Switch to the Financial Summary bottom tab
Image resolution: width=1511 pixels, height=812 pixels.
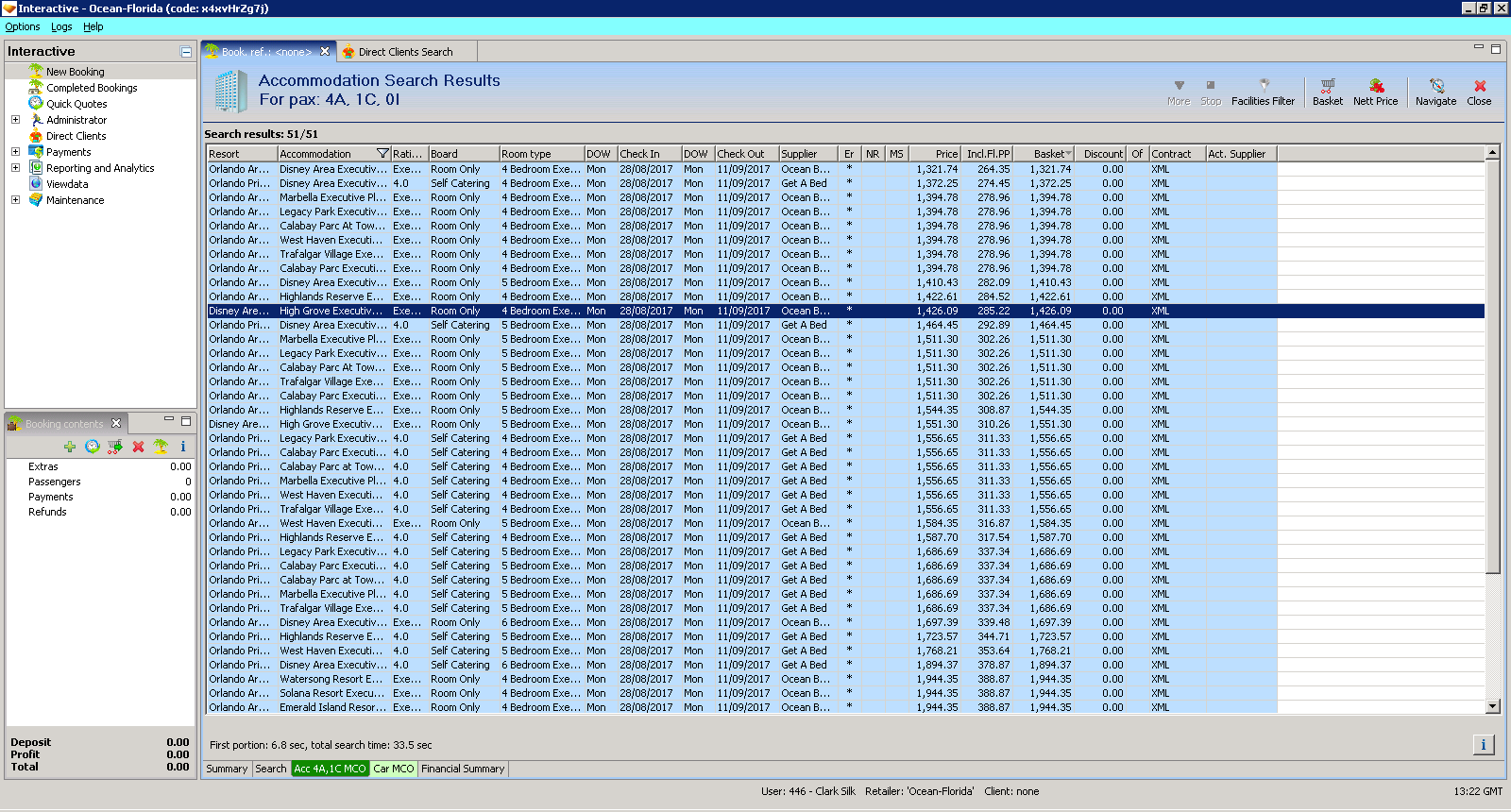tap(463, 769)
